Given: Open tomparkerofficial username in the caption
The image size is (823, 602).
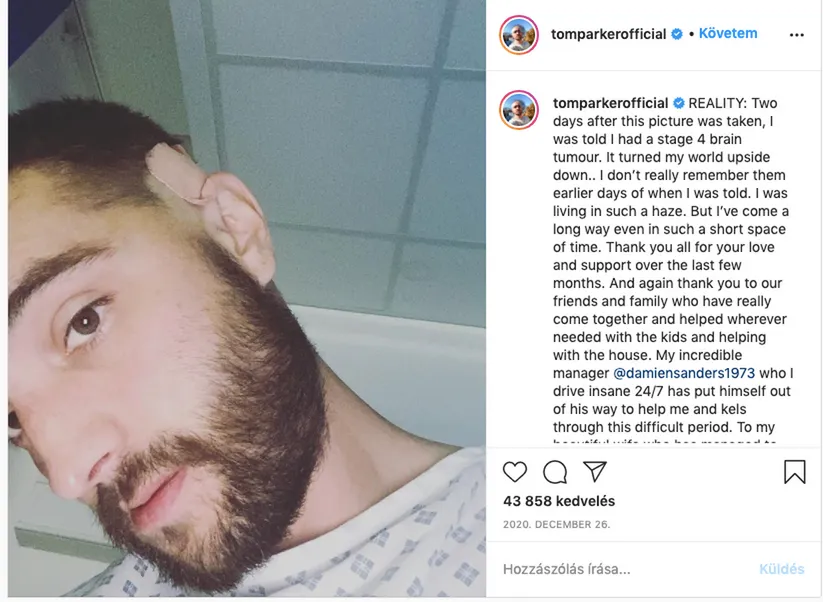Looking at the screenshot, I should [x=610, y=103].
